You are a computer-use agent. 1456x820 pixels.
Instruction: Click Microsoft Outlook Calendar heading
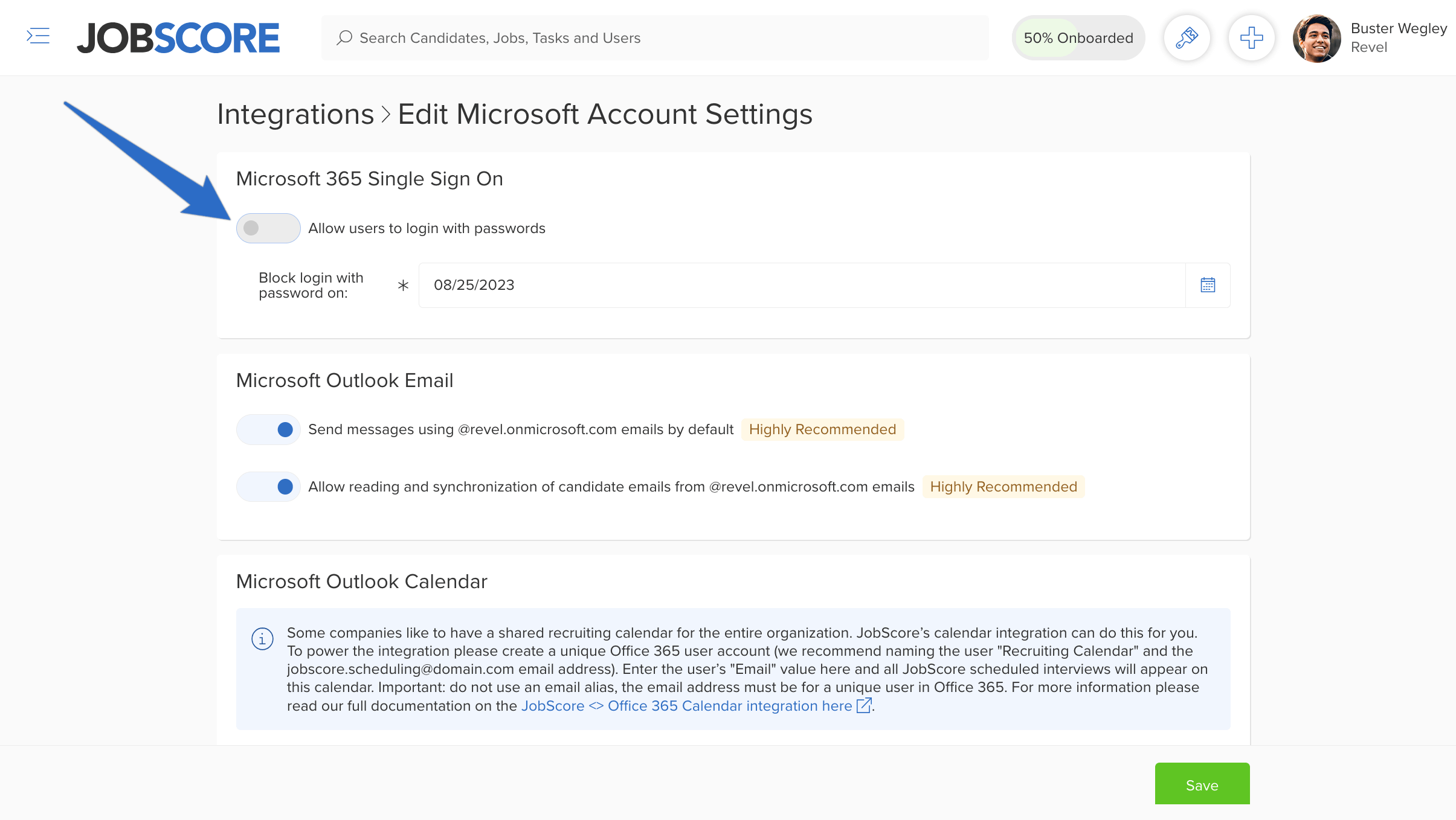point(361,581)
